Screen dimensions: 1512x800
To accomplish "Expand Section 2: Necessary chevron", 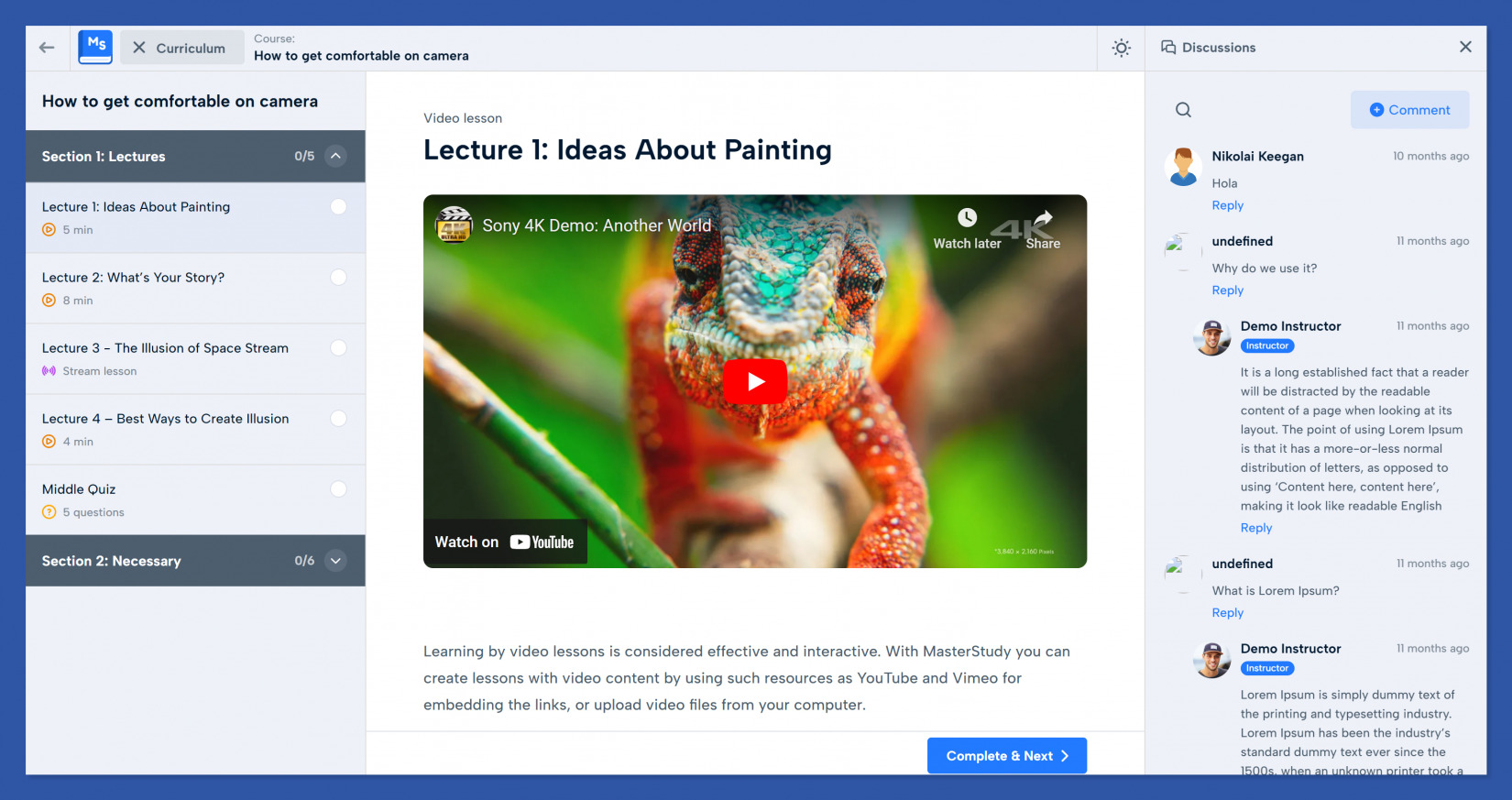I will (x=336, y=561).
